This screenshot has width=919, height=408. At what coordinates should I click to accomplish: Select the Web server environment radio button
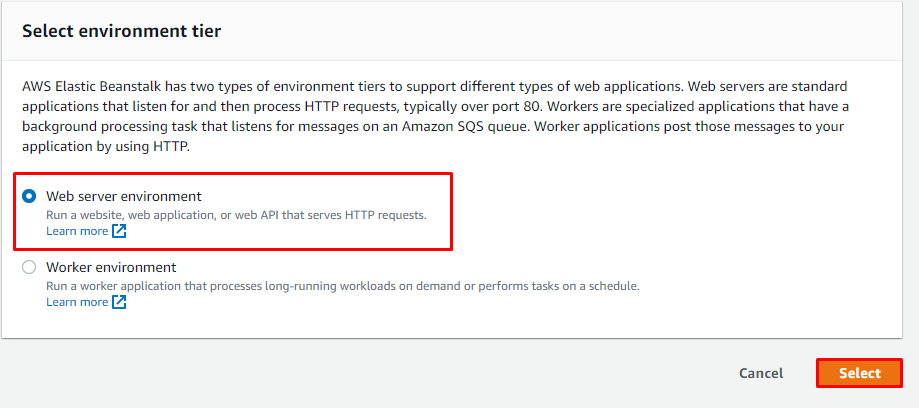click(29, 197)
